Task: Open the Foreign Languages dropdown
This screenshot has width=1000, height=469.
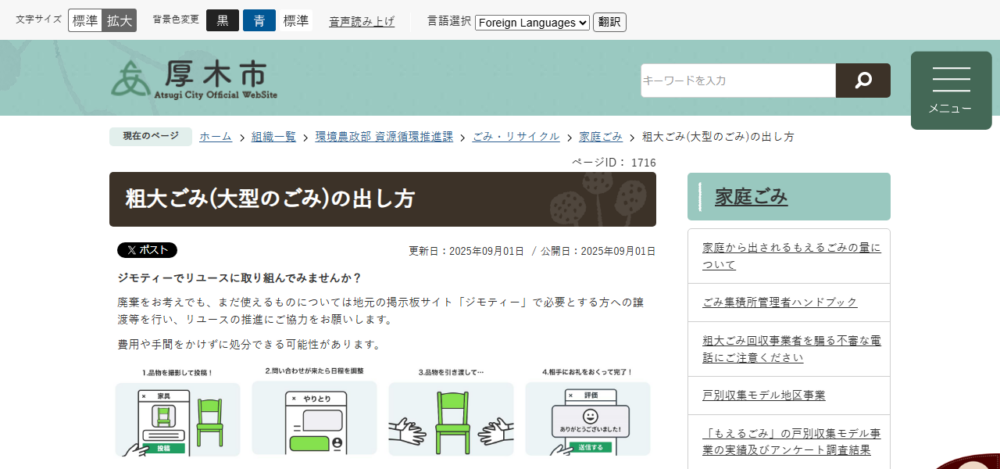Action: [533, 22]
